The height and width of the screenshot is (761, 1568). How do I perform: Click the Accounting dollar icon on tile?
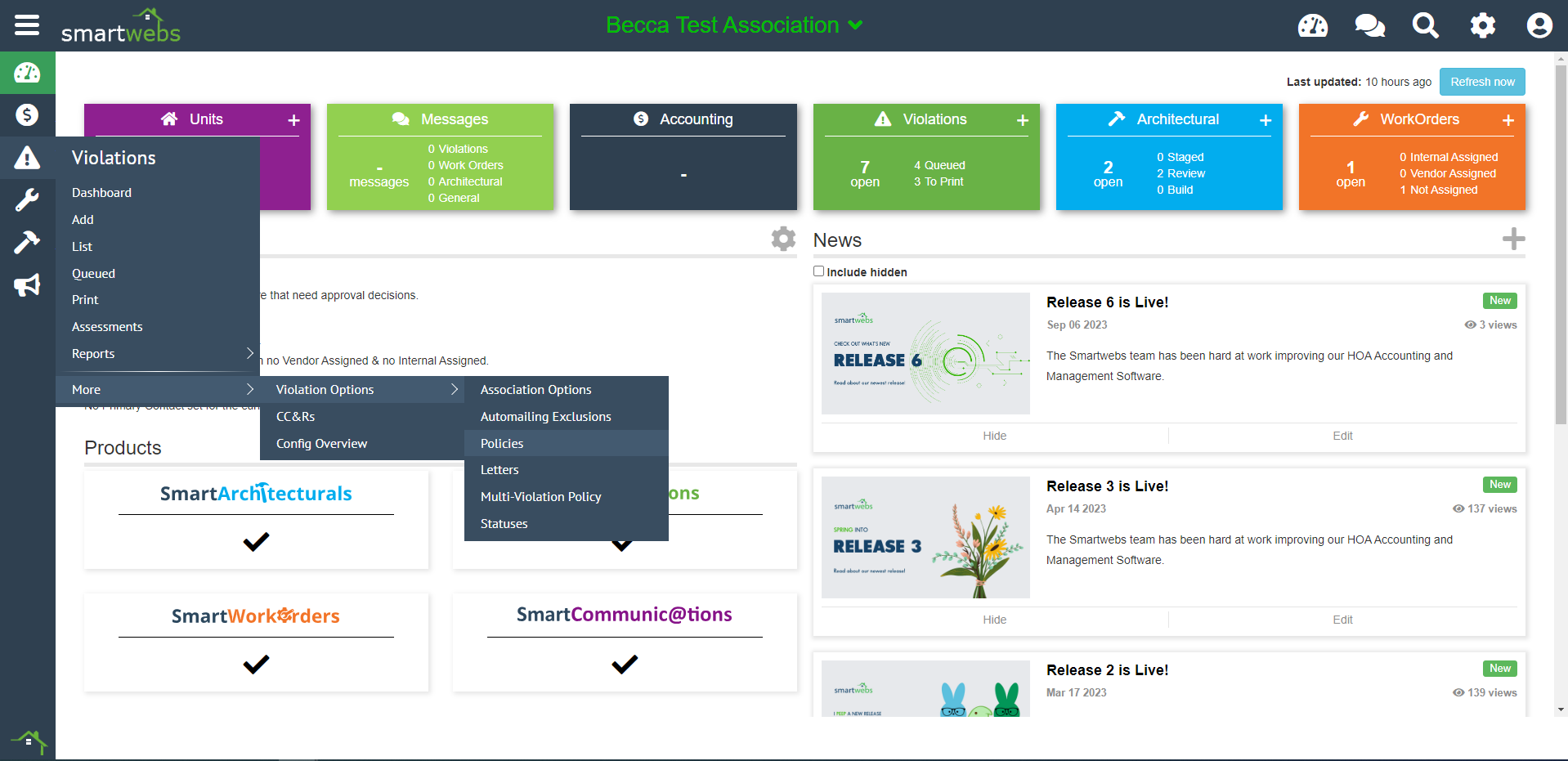(641, 119)
